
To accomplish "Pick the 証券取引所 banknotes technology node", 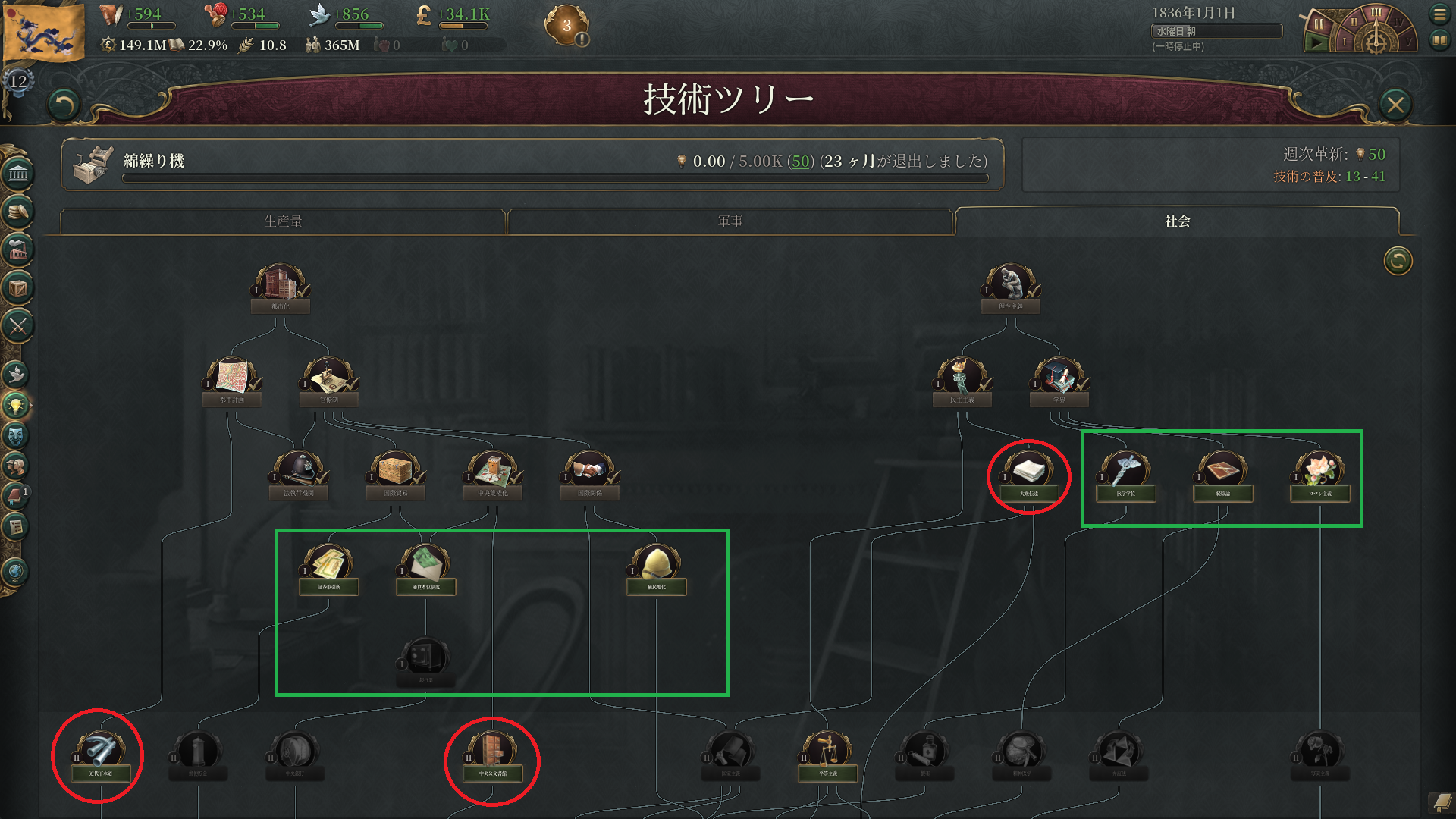I will coord(328,570).
